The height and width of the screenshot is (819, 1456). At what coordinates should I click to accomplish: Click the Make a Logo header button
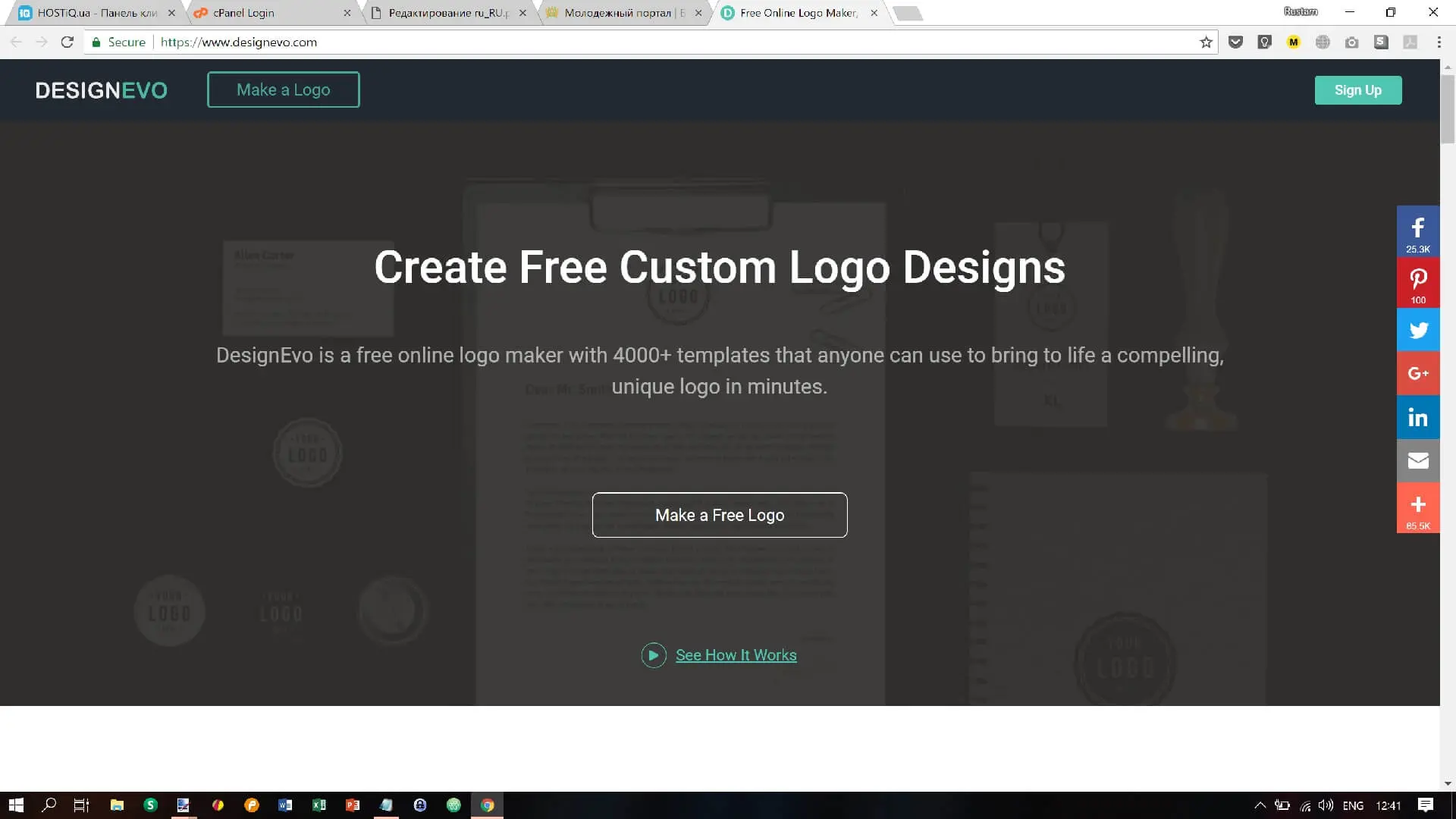click(283, 89)
